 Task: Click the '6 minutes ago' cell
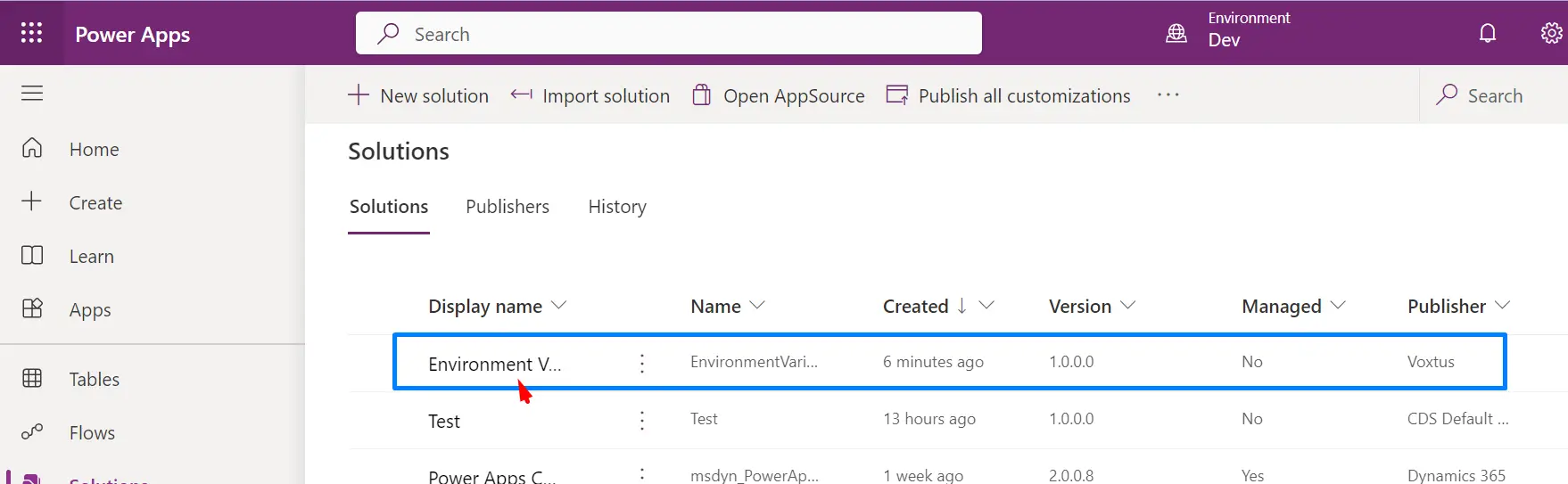pyautogui.click(x=933, y=362)
